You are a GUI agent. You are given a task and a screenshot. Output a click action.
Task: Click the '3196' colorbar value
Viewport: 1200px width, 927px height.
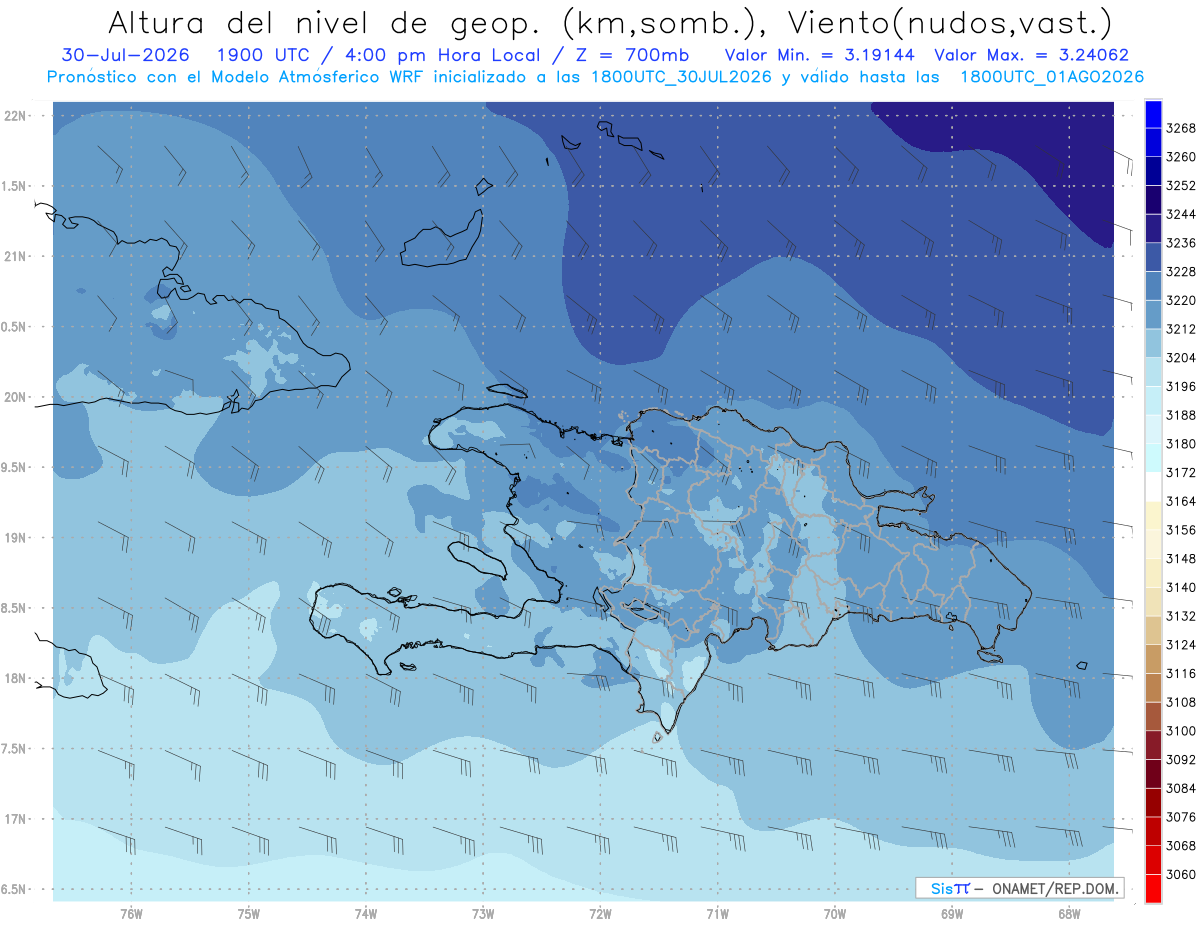coord(1181,386)
